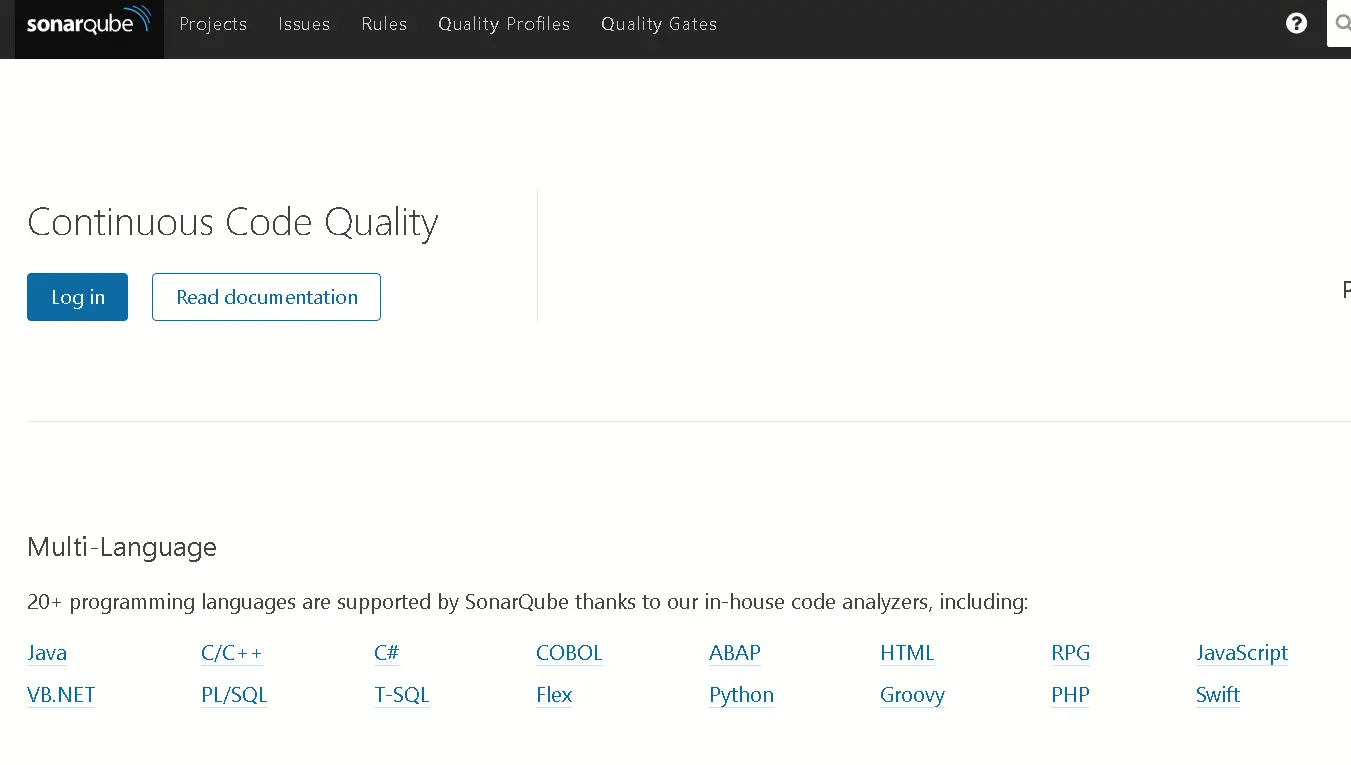
Task: Open the Rules section
Action: point(384,24)
